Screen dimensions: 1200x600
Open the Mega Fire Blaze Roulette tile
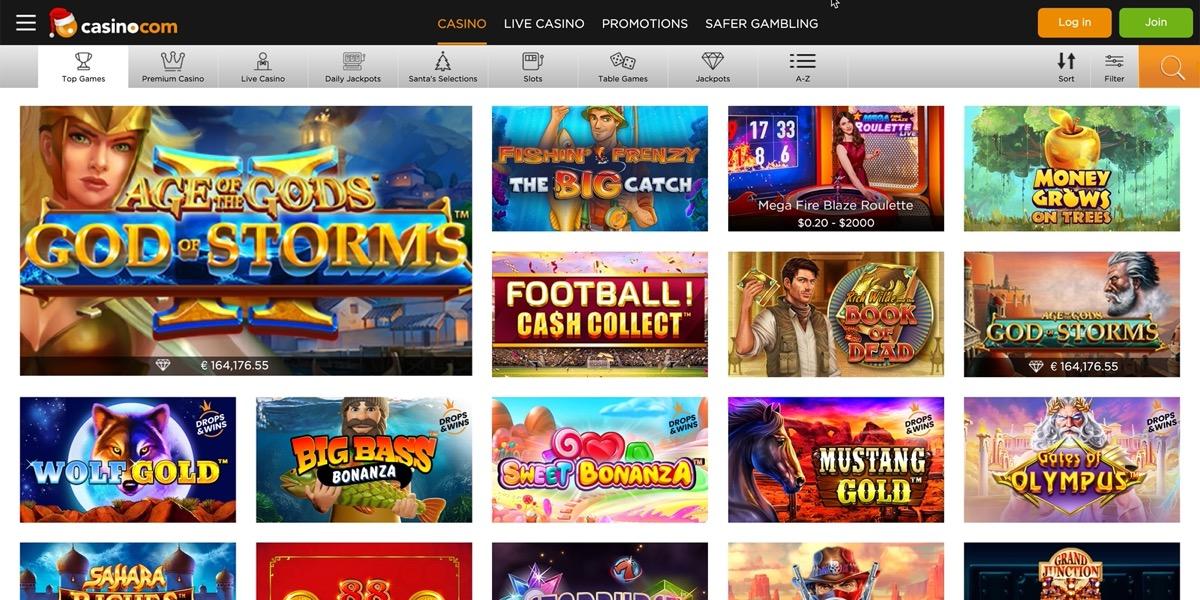pos(836,169)
